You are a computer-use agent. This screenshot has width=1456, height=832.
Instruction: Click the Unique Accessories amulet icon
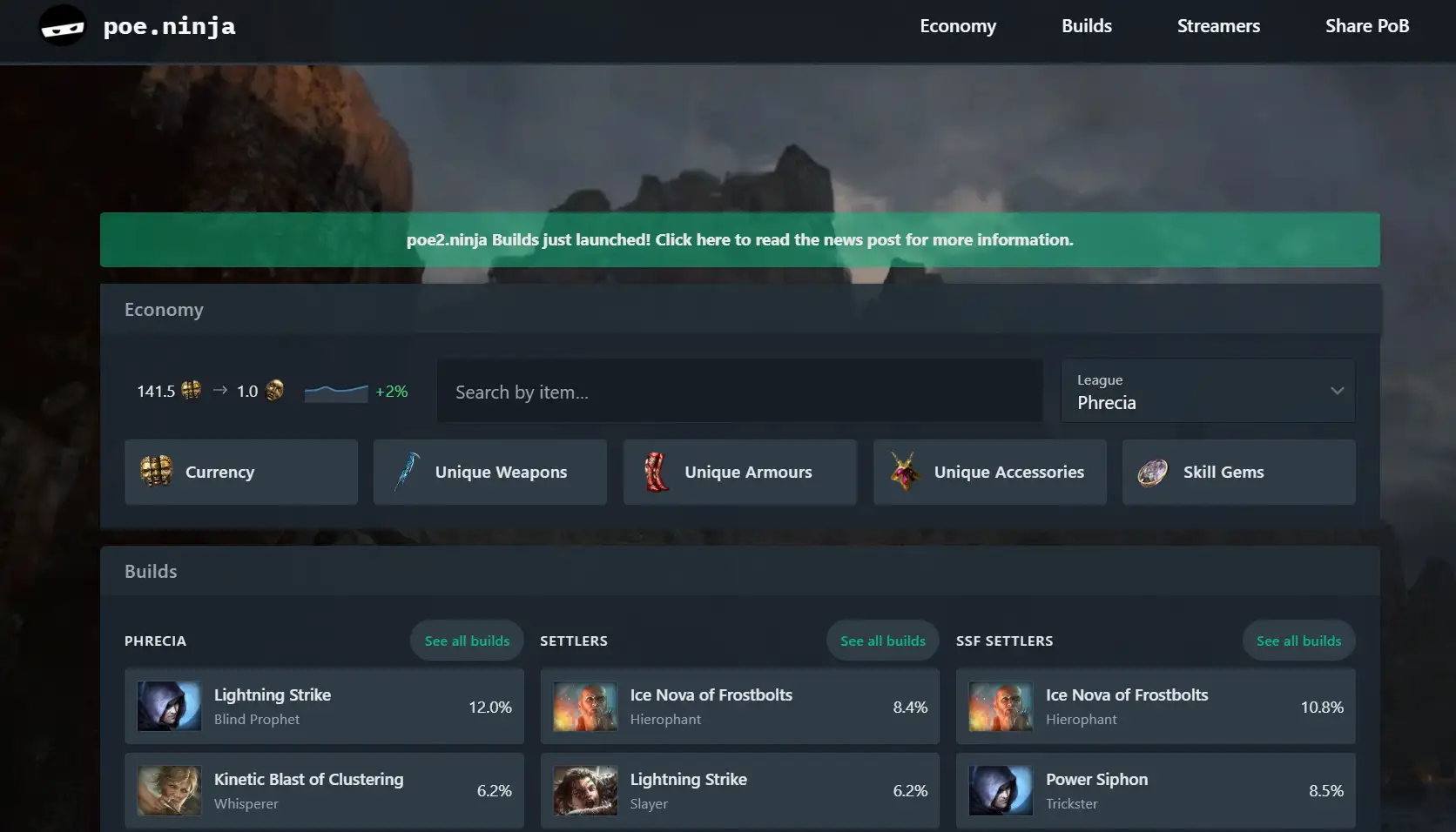[x=905, y=472]
